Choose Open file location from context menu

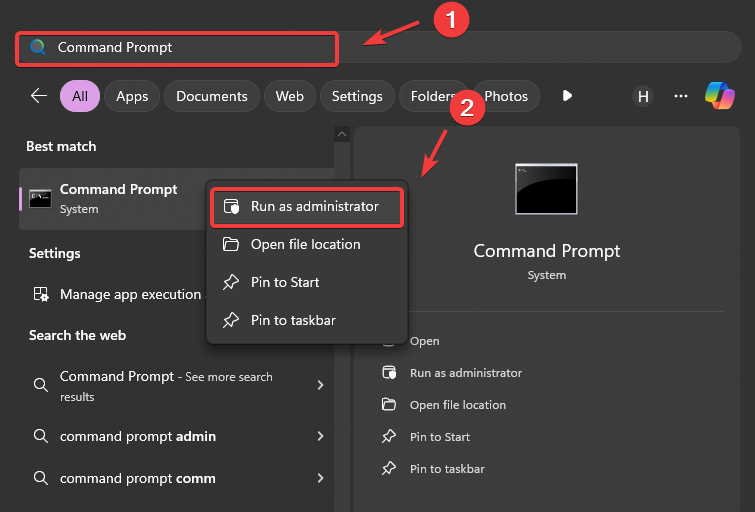click(305, 244)
